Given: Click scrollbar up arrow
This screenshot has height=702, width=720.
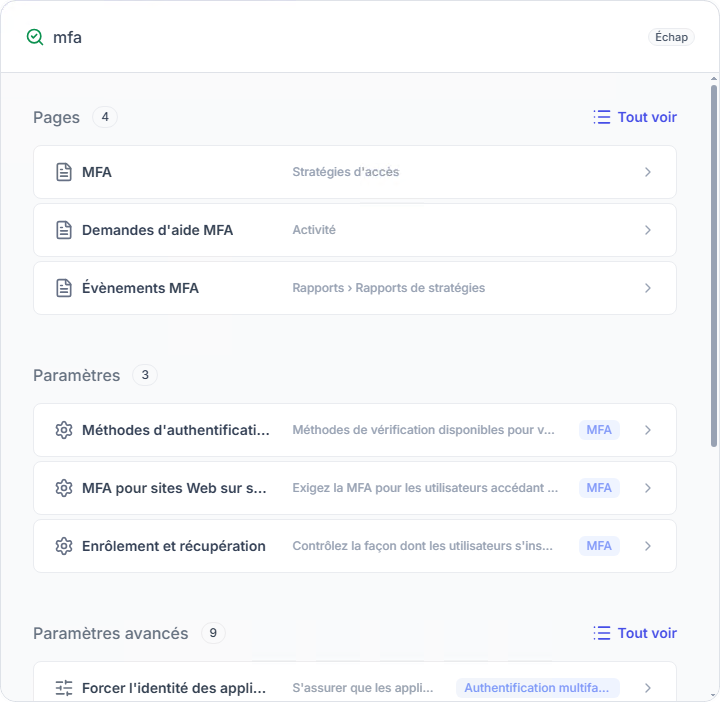Looking at the screenshot, I should [714, 79].
